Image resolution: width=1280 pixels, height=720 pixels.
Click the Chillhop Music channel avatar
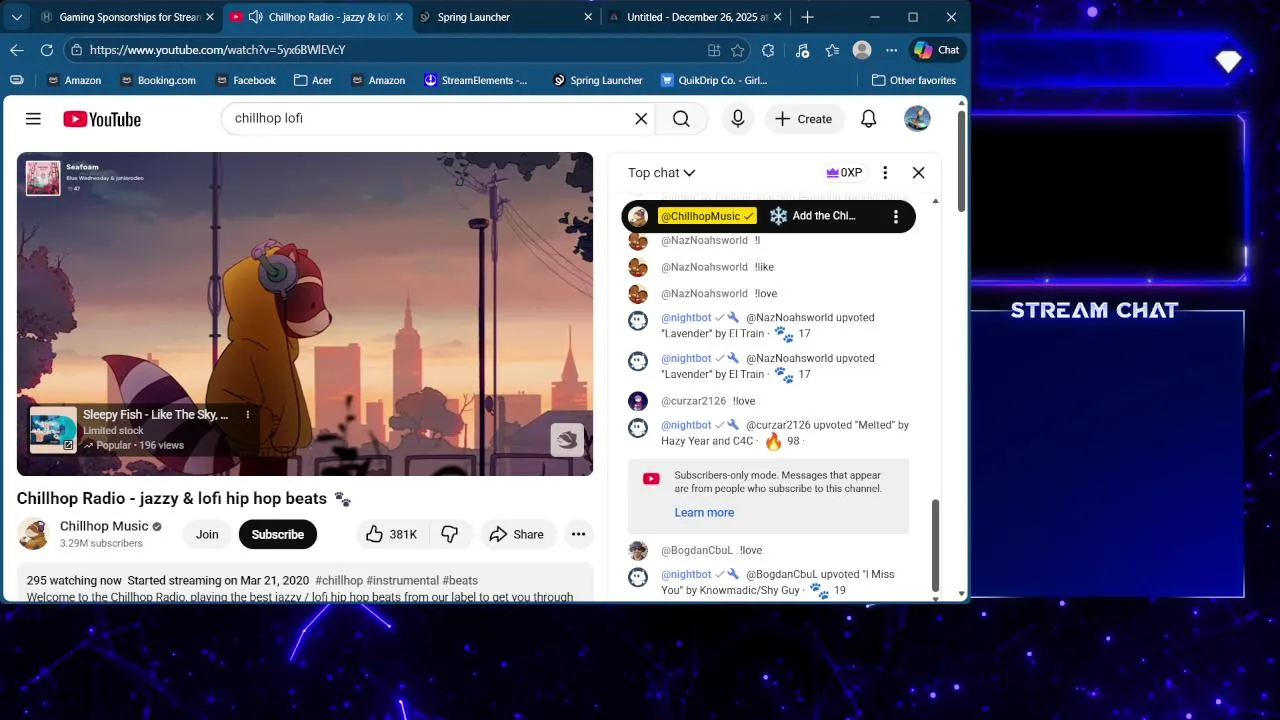[x=34, y=534]
